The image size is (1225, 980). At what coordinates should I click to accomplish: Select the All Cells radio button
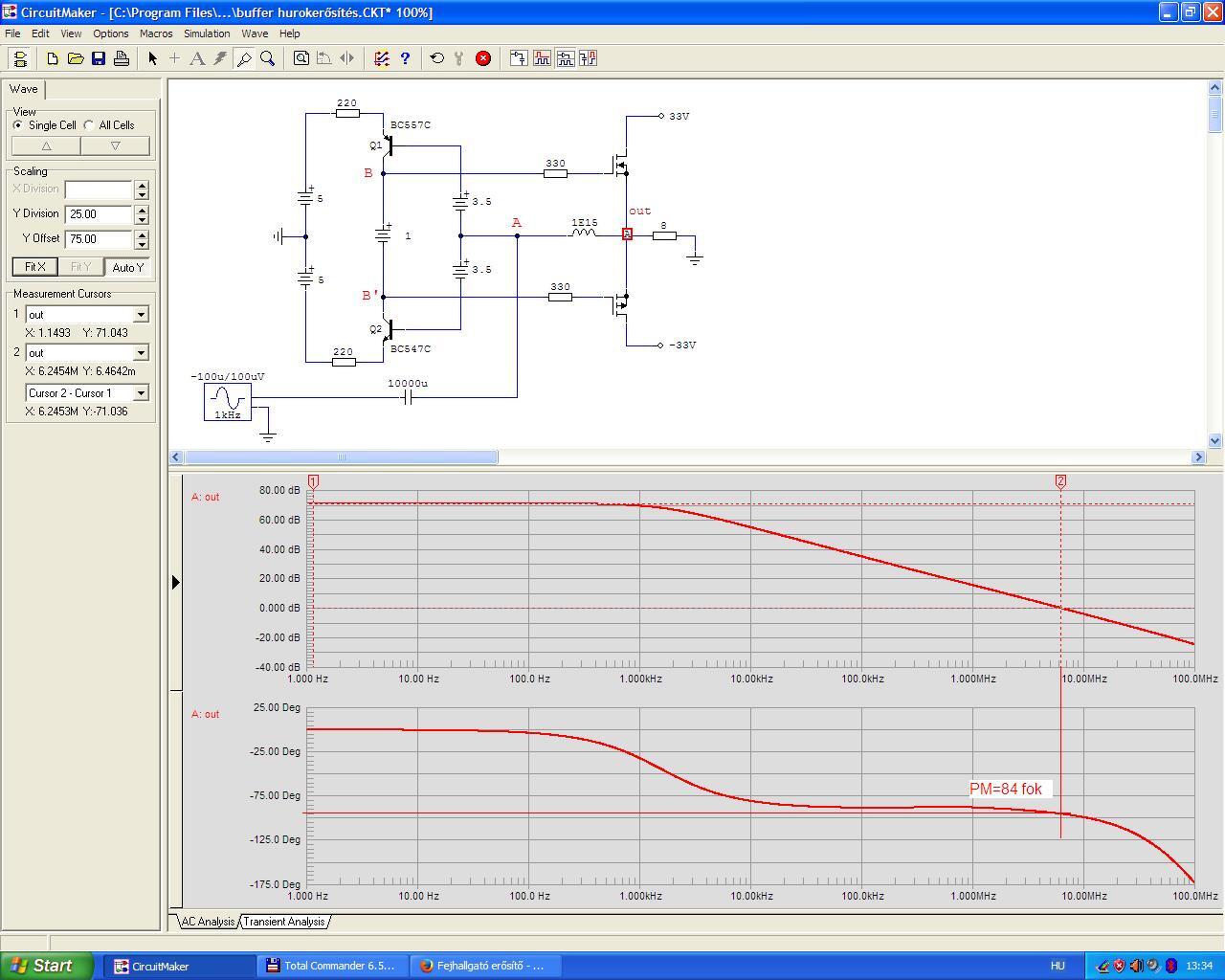point(89,125)
